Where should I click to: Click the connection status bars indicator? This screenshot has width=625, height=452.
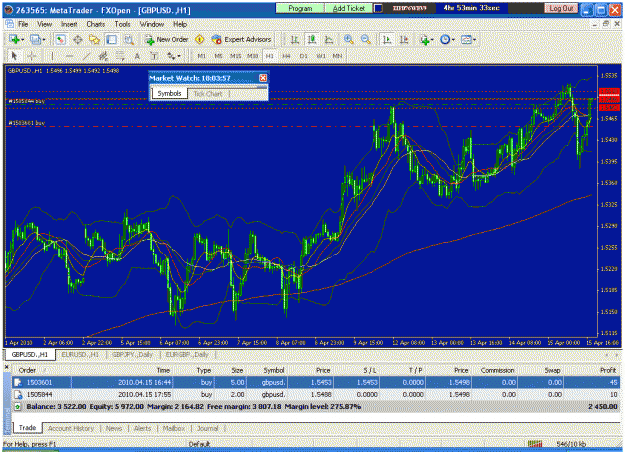535,444
